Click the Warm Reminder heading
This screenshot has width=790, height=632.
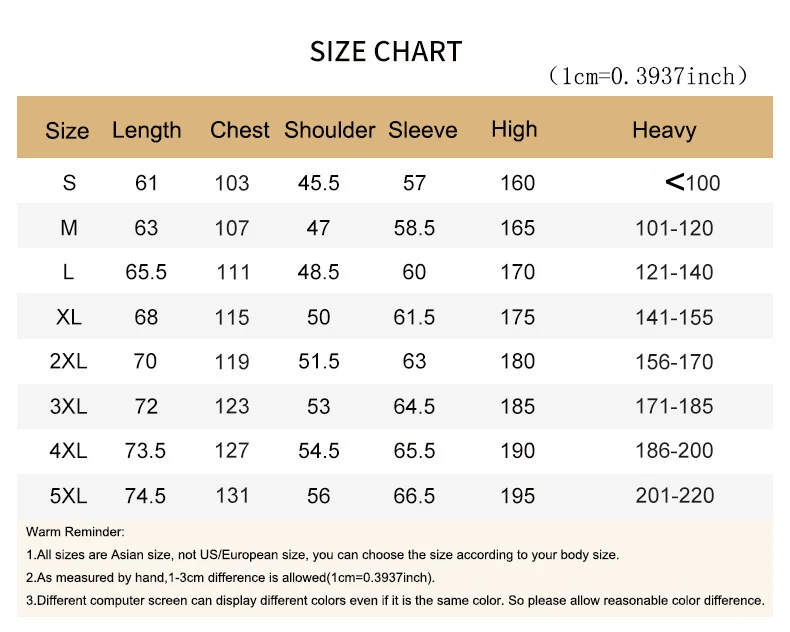pos(75,532)
